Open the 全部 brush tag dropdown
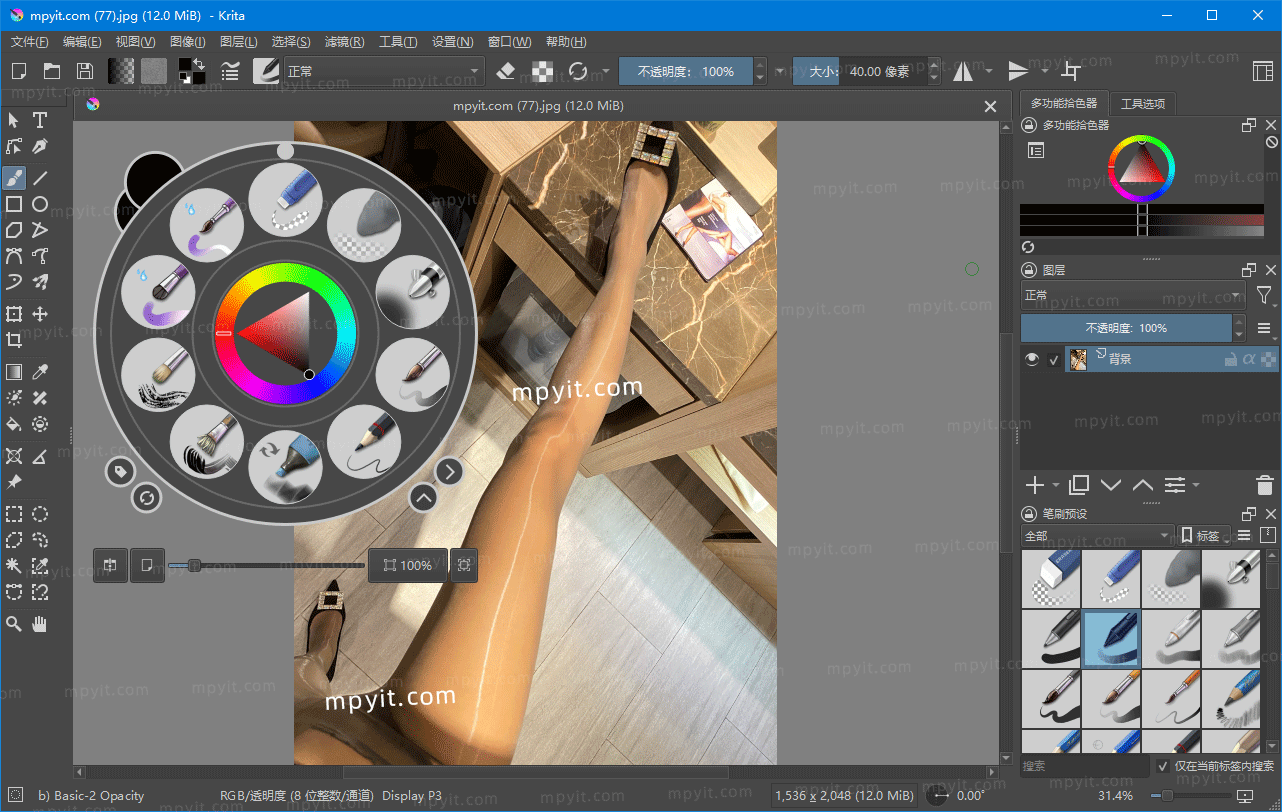Screen dimensions: 1282x812 click(1097, 536)
